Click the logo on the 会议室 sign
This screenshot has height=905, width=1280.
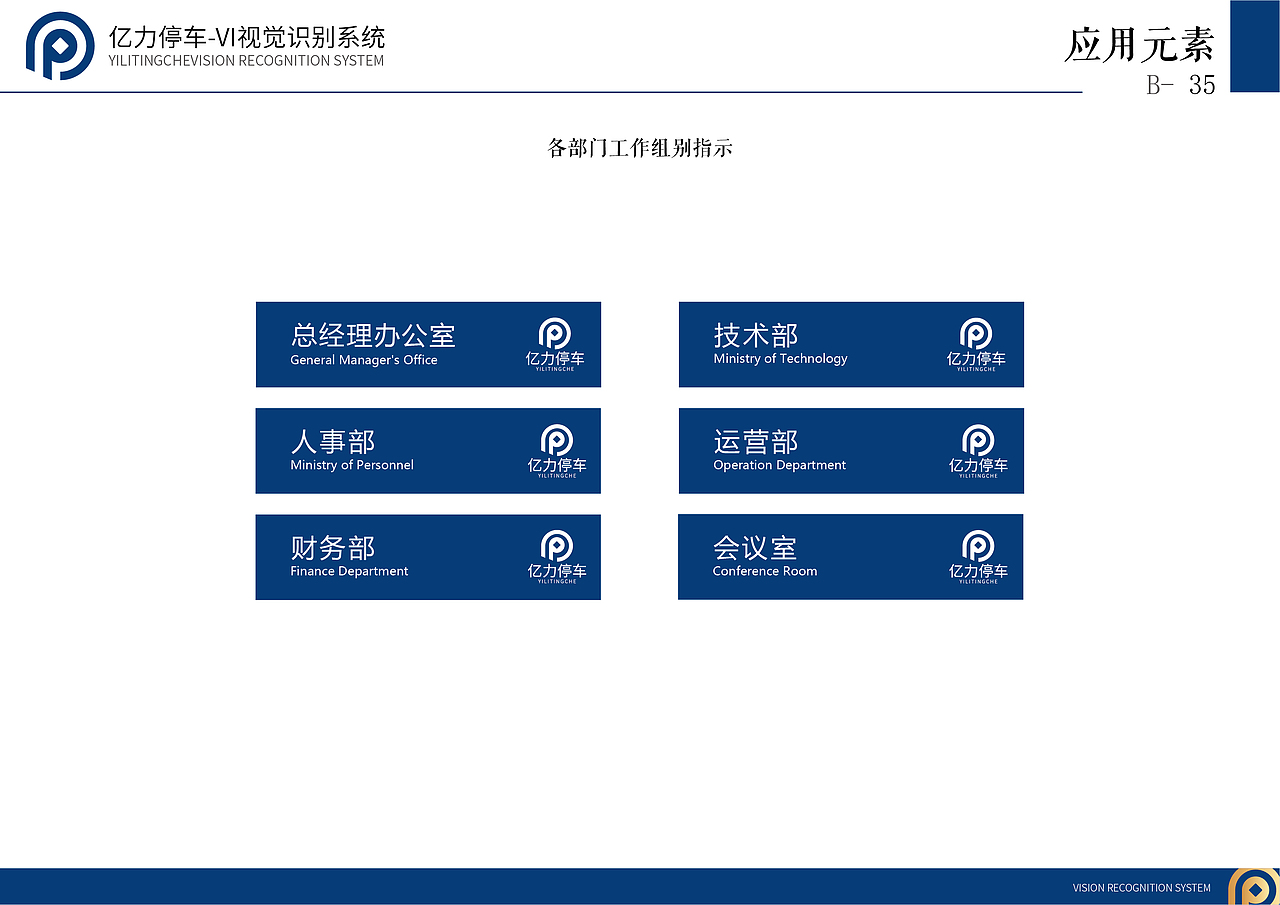pos(978,557)
